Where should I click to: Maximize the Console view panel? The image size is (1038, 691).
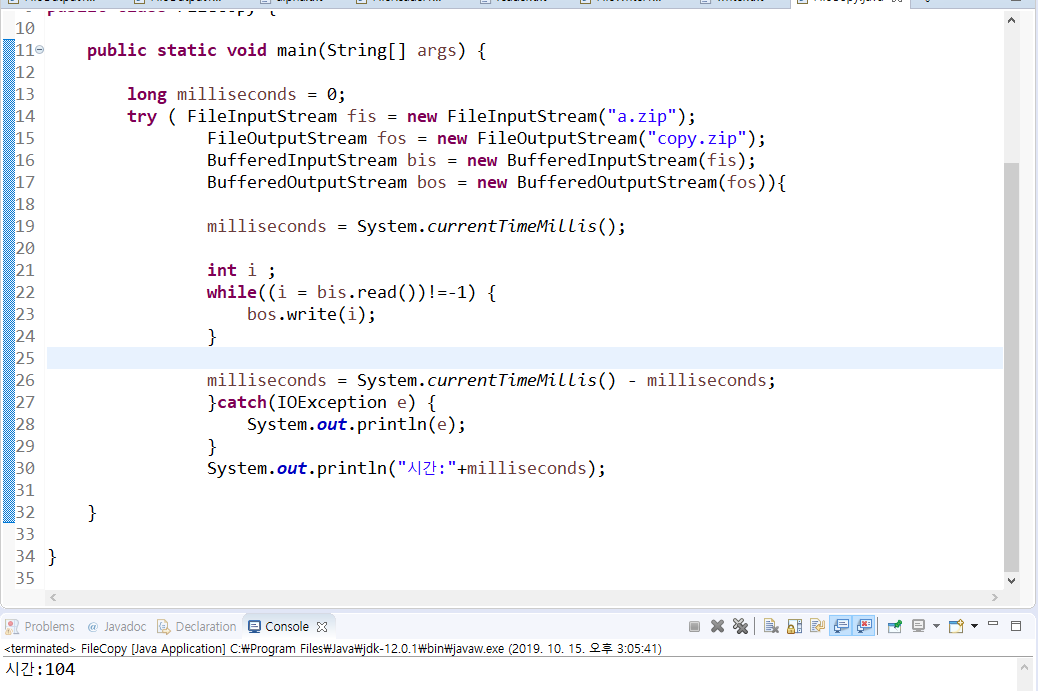click(x=1016, y=626)
